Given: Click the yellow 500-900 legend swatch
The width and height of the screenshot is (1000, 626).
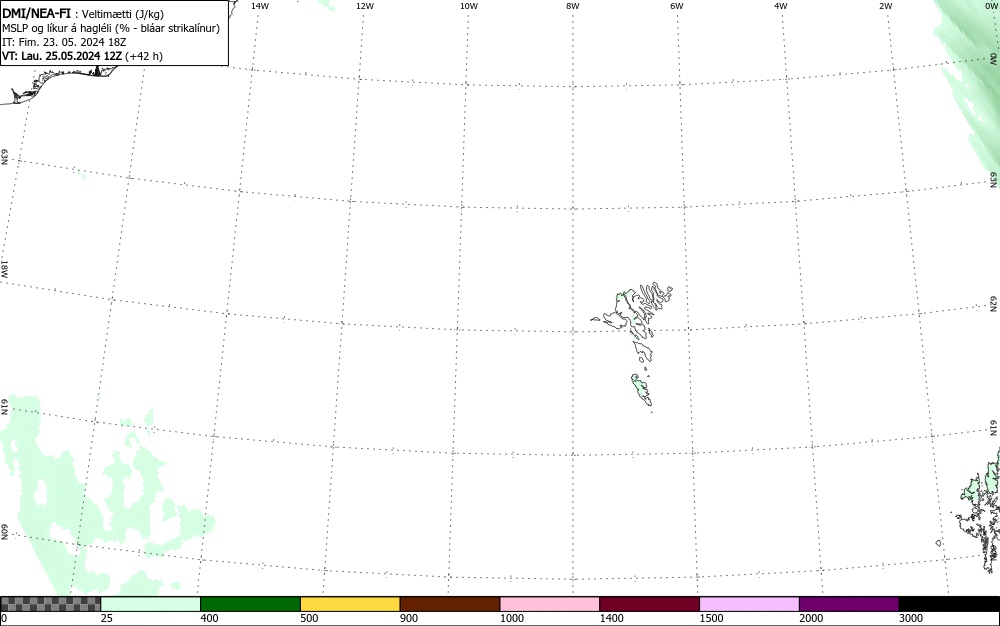Looking at the screenshot, I should 350,604.
